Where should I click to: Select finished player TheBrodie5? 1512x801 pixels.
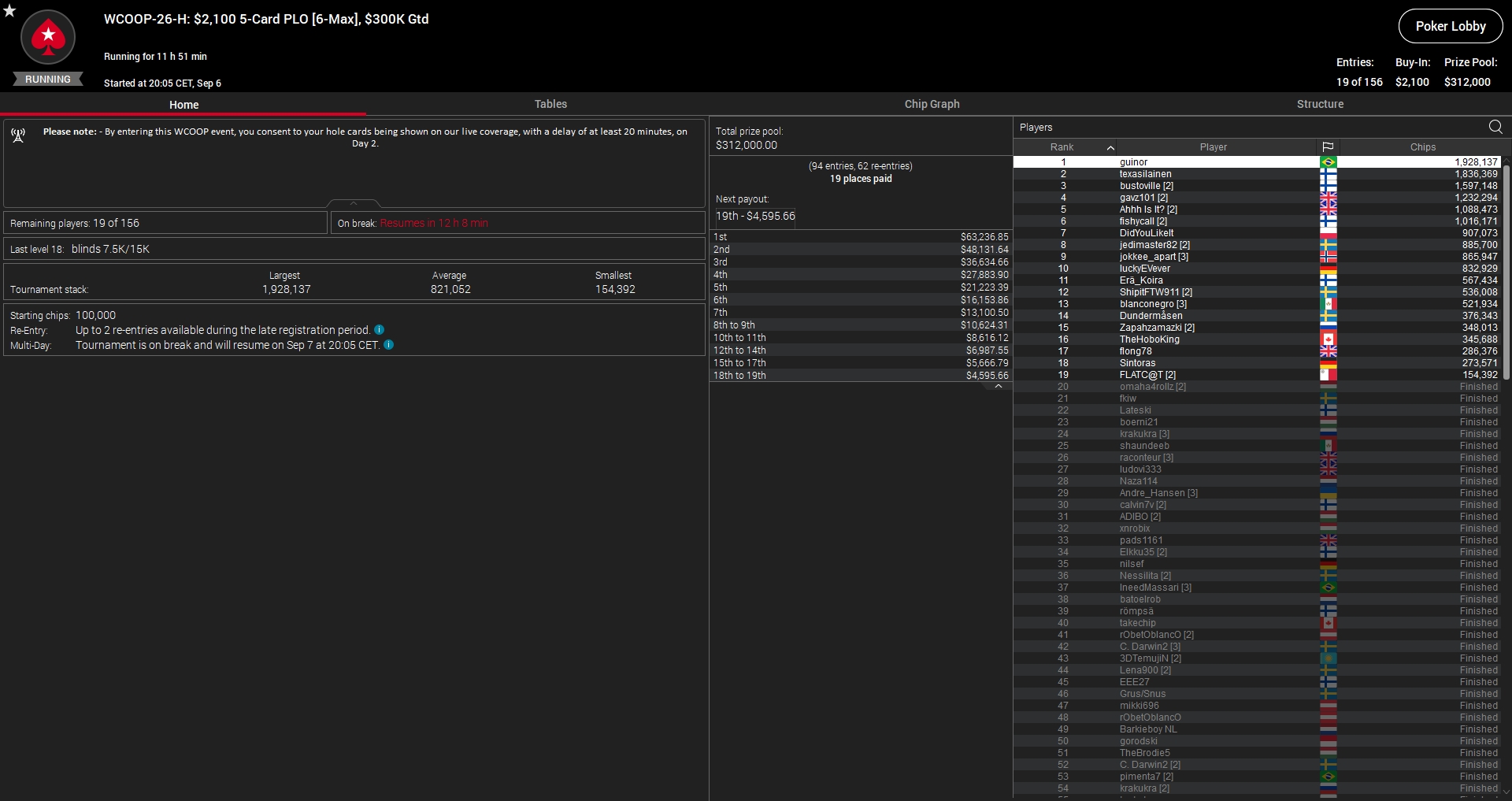coord(1257,753)
